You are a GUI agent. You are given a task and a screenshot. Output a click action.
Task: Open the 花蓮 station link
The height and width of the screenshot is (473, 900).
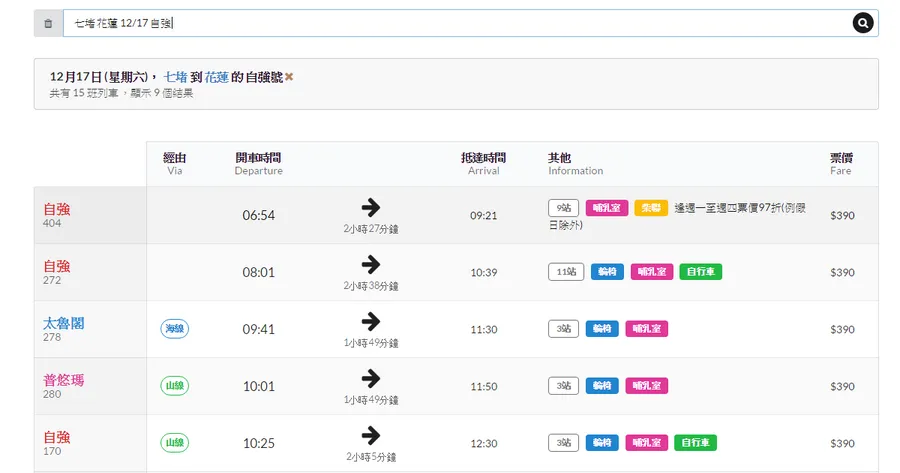tap(216, 77)
